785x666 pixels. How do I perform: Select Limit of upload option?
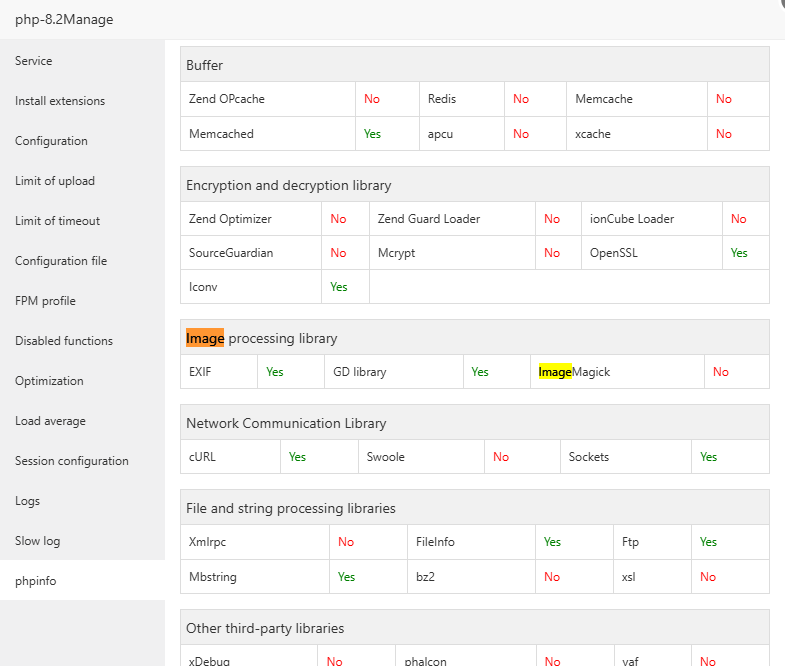55,181
